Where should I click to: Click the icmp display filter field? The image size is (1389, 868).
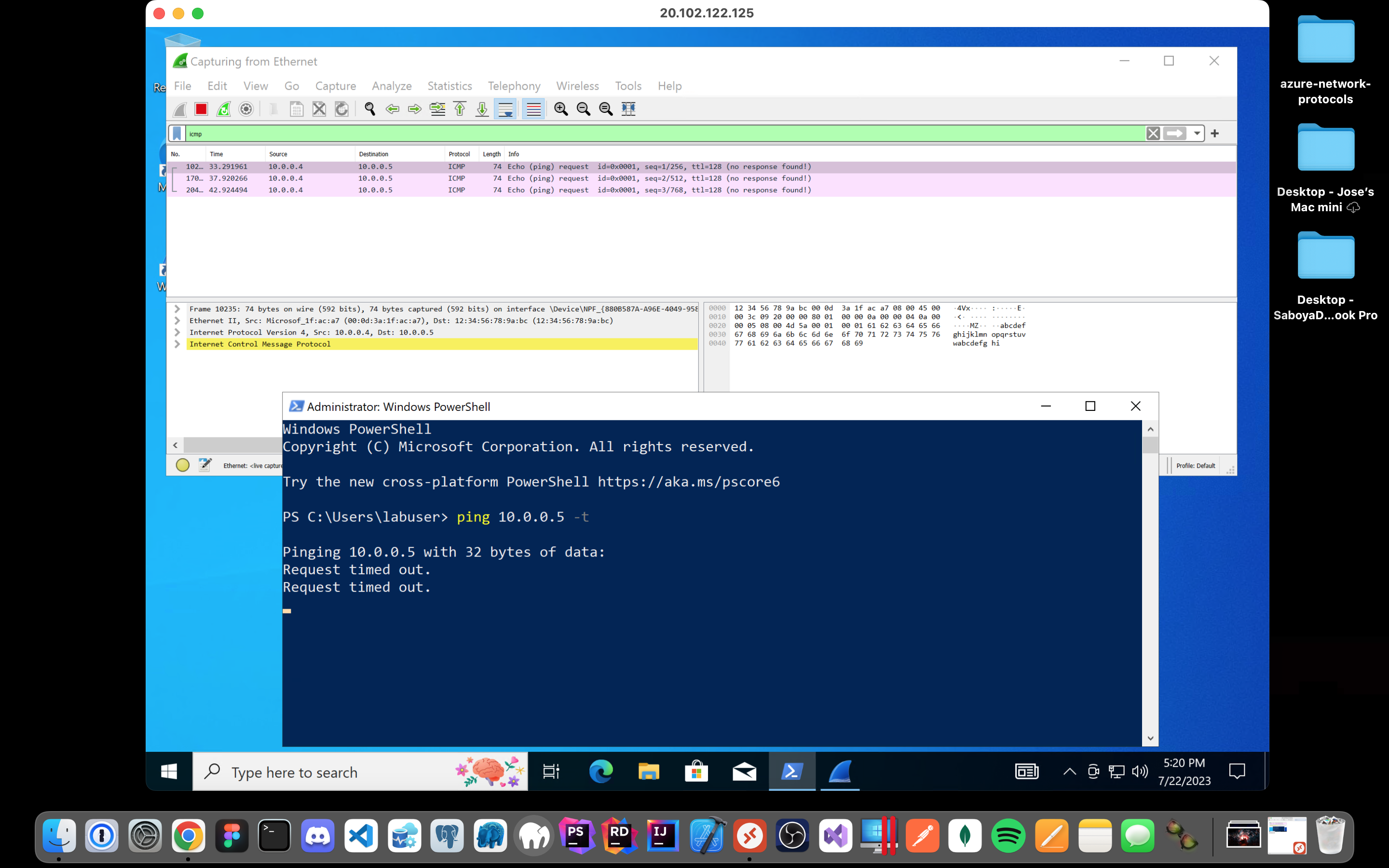[x=631, y=134]
